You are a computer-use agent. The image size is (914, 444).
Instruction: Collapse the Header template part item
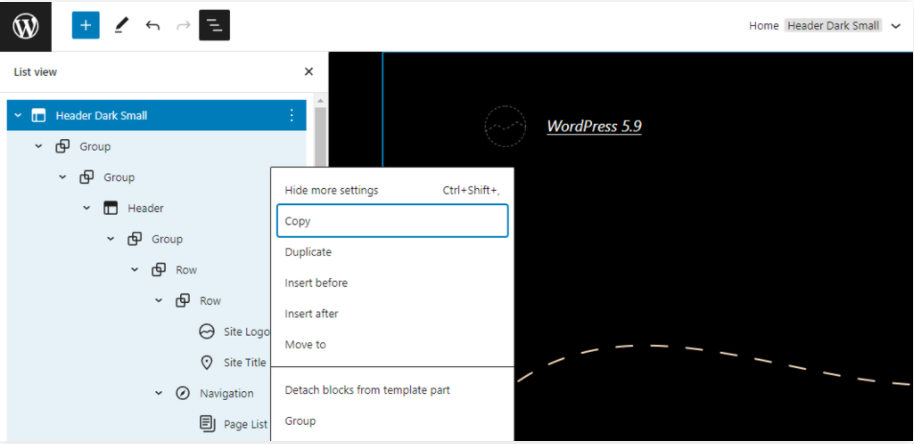tap(87, 208)
